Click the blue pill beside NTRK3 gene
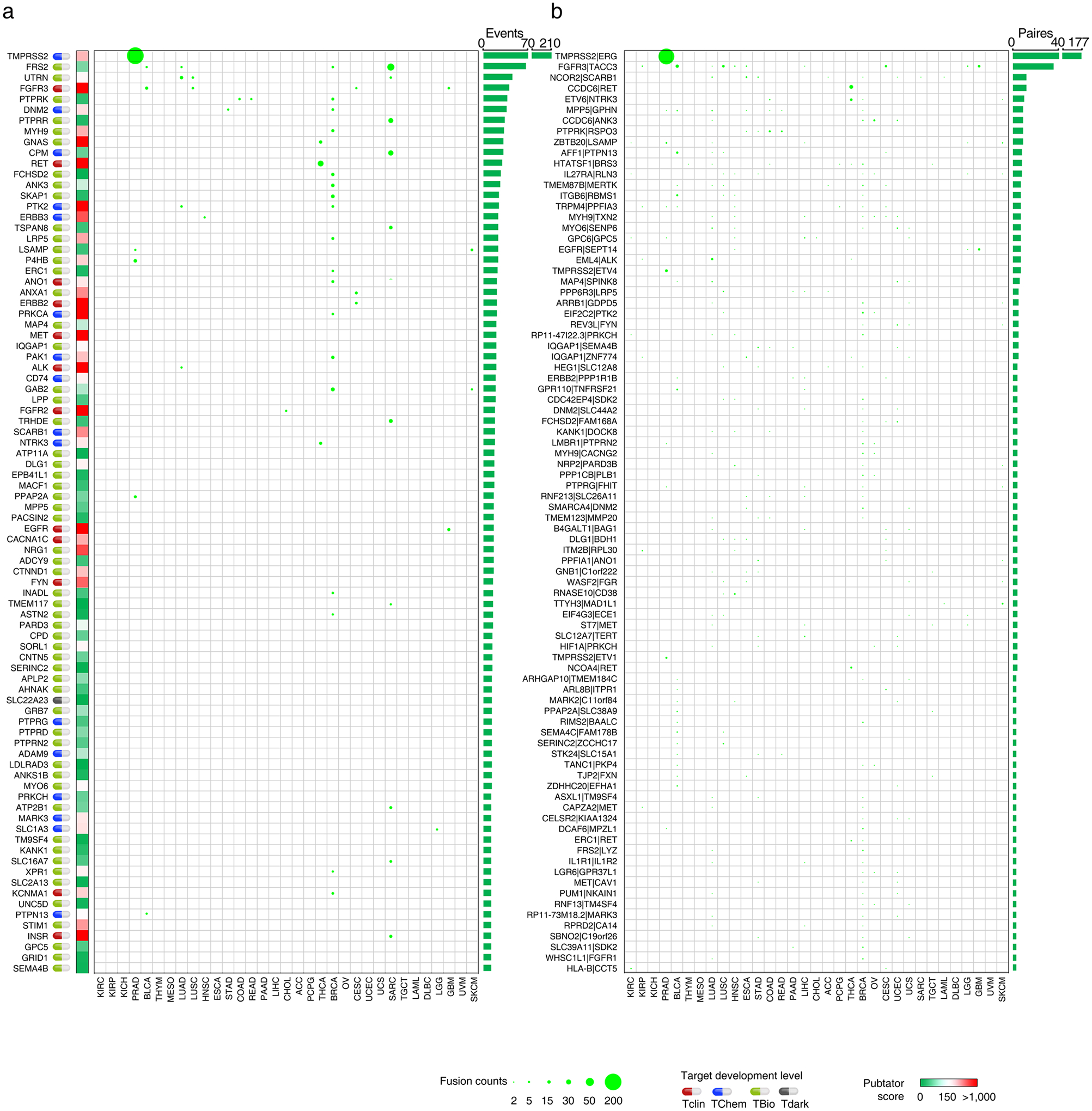Image resolution: width=1092 pixels, height=1111 pixels. (x=62, y=443)
